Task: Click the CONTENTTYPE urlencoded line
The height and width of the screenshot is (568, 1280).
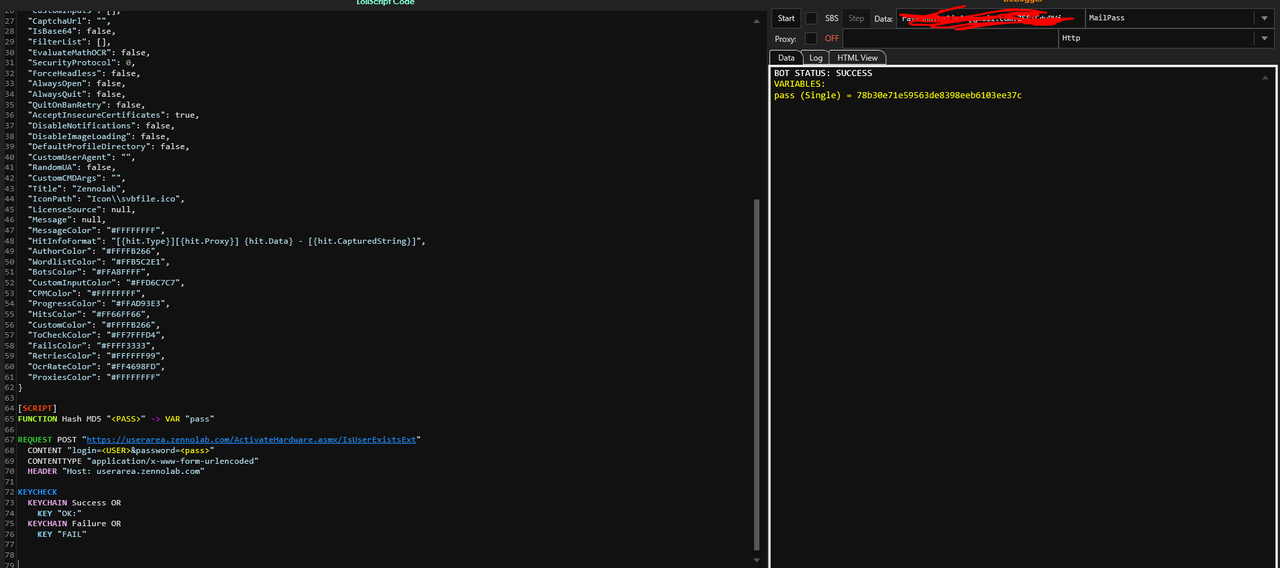Action: point(143,461)
